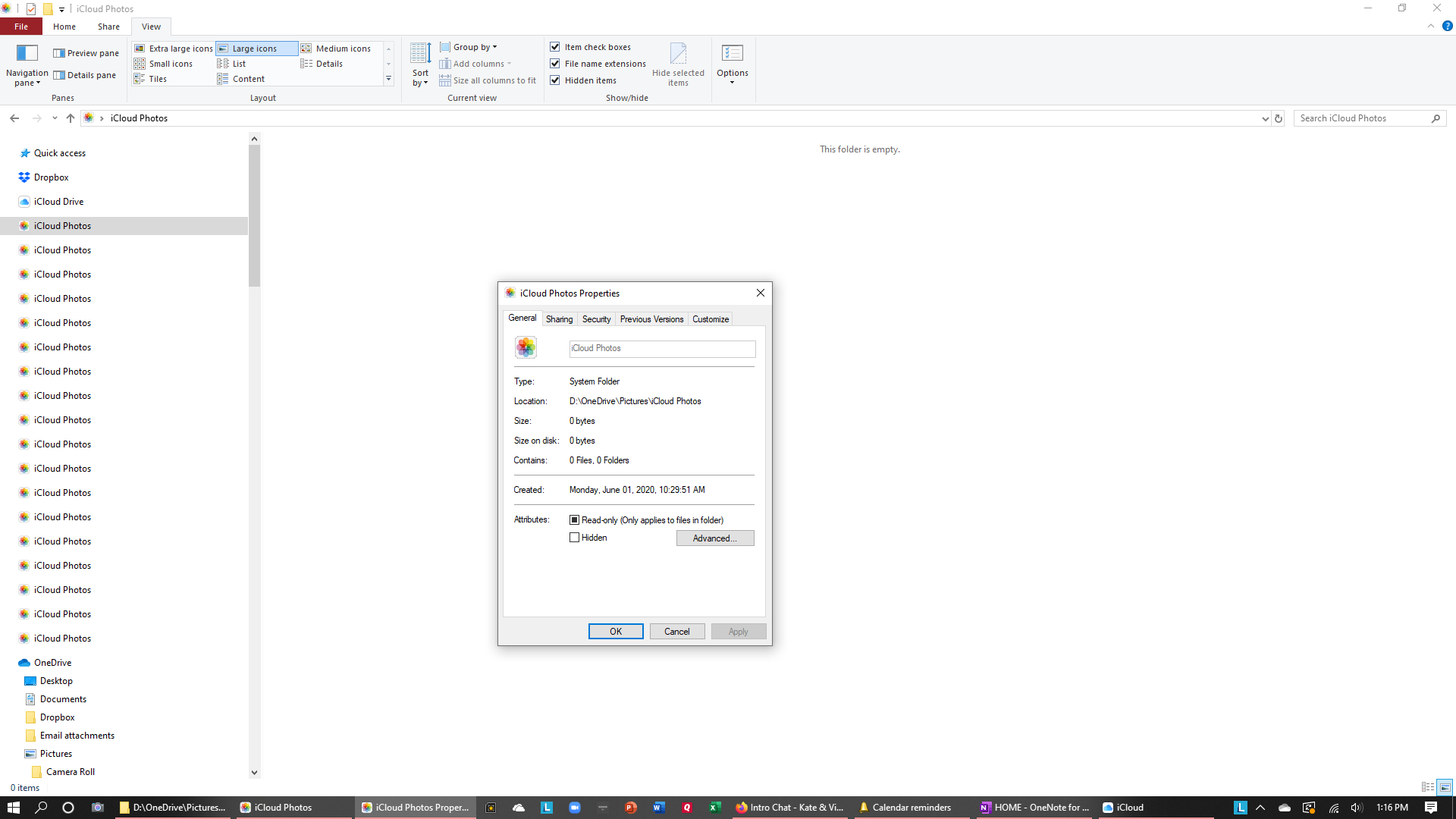Open the File menu
The width and height of the screenshot is (1456, 819).
21,27
